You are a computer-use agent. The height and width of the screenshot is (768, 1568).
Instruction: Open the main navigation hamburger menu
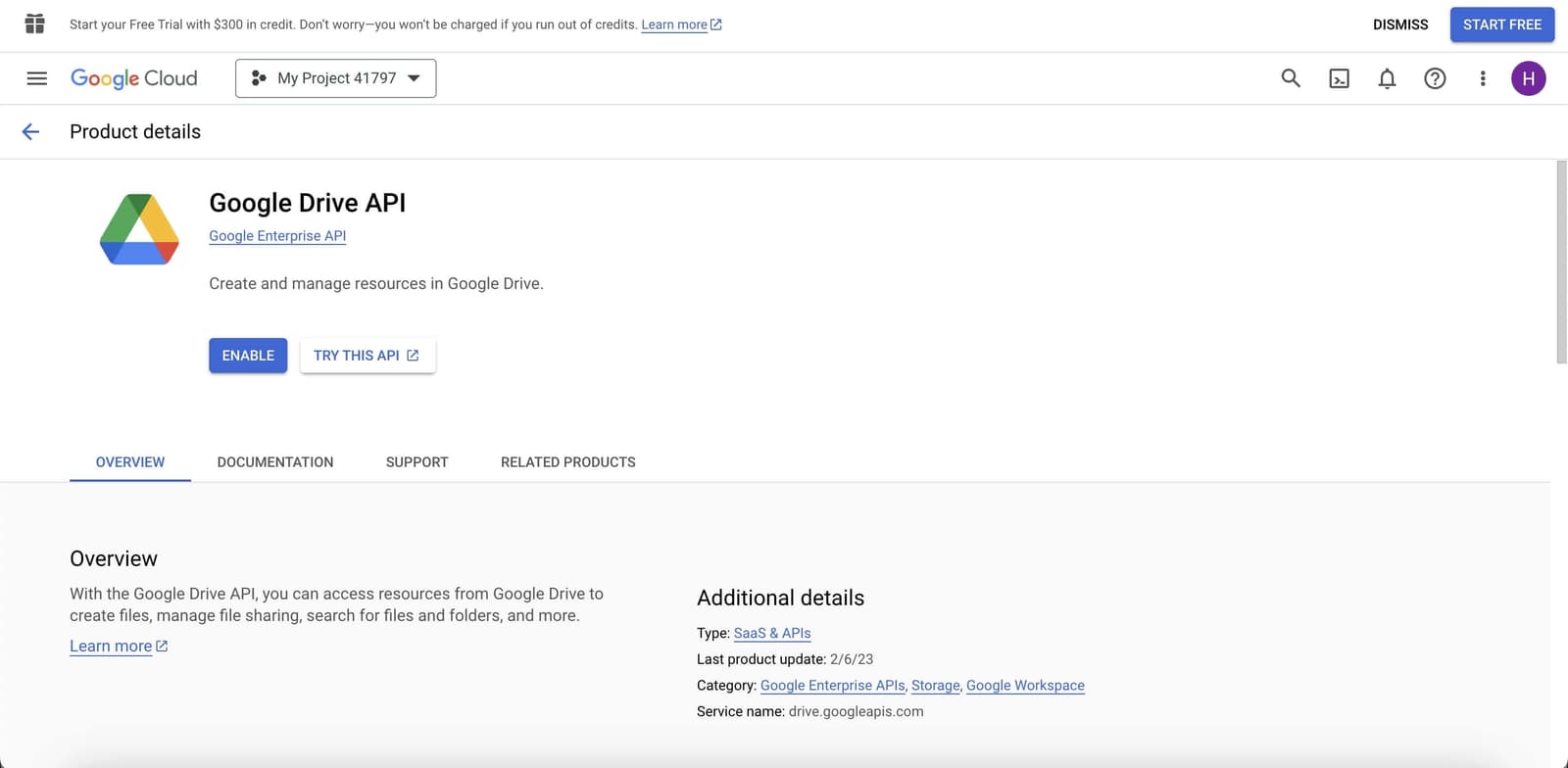tap(36, 78)
